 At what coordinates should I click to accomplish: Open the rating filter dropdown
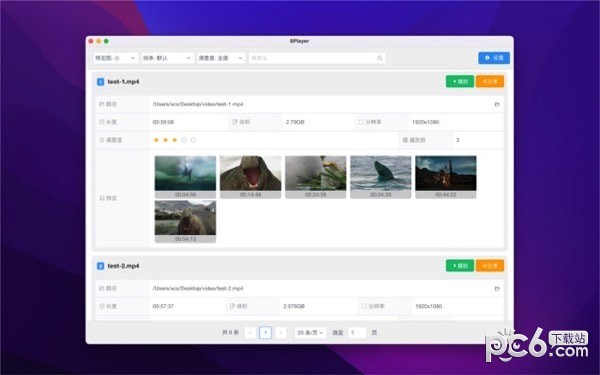pyautogui.click(x=220, y=58)
